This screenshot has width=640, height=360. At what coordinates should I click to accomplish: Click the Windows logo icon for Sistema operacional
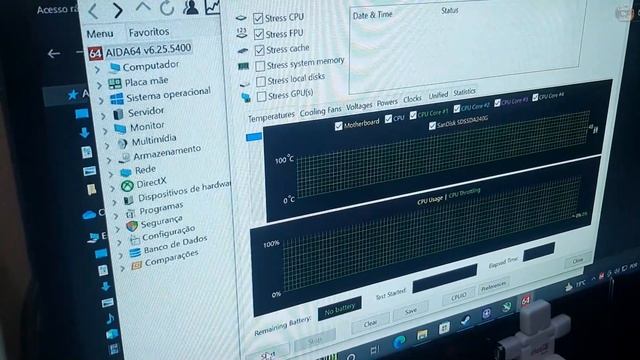click(117, 99)
